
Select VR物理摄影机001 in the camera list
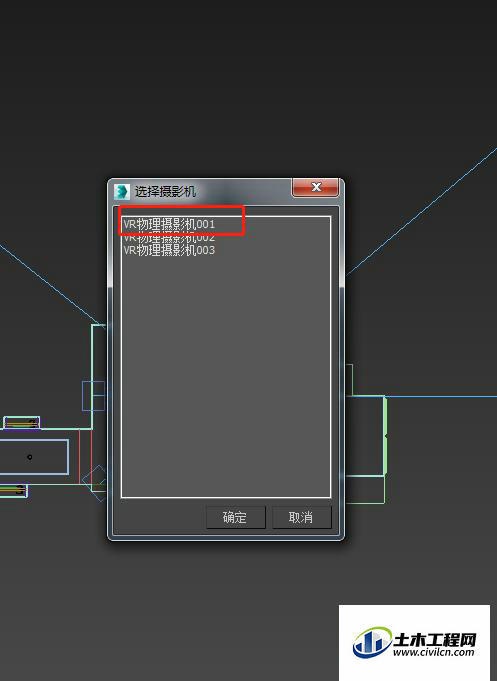tap(169, 224)
